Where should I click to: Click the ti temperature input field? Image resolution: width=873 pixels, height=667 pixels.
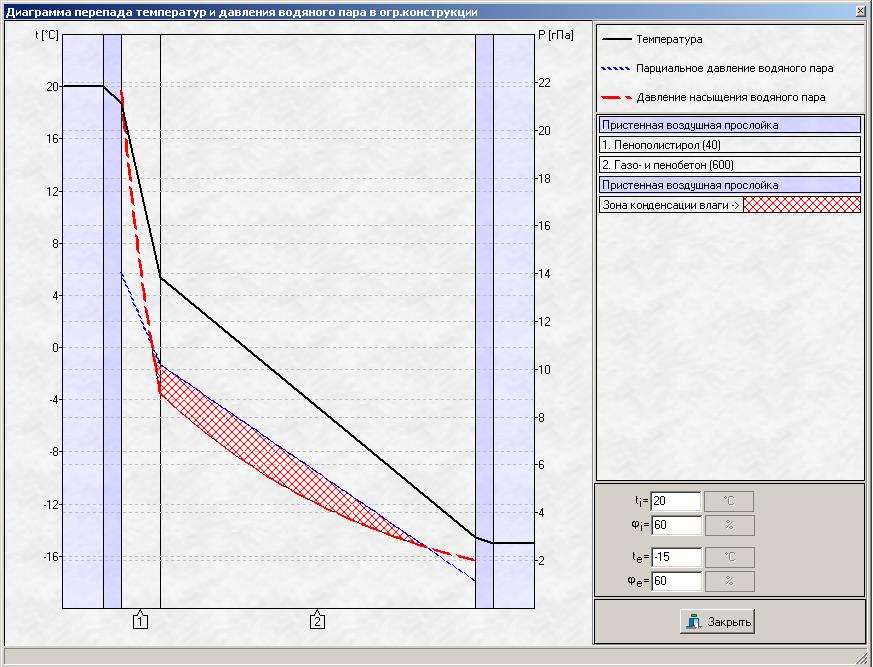(x=675, y=502)
